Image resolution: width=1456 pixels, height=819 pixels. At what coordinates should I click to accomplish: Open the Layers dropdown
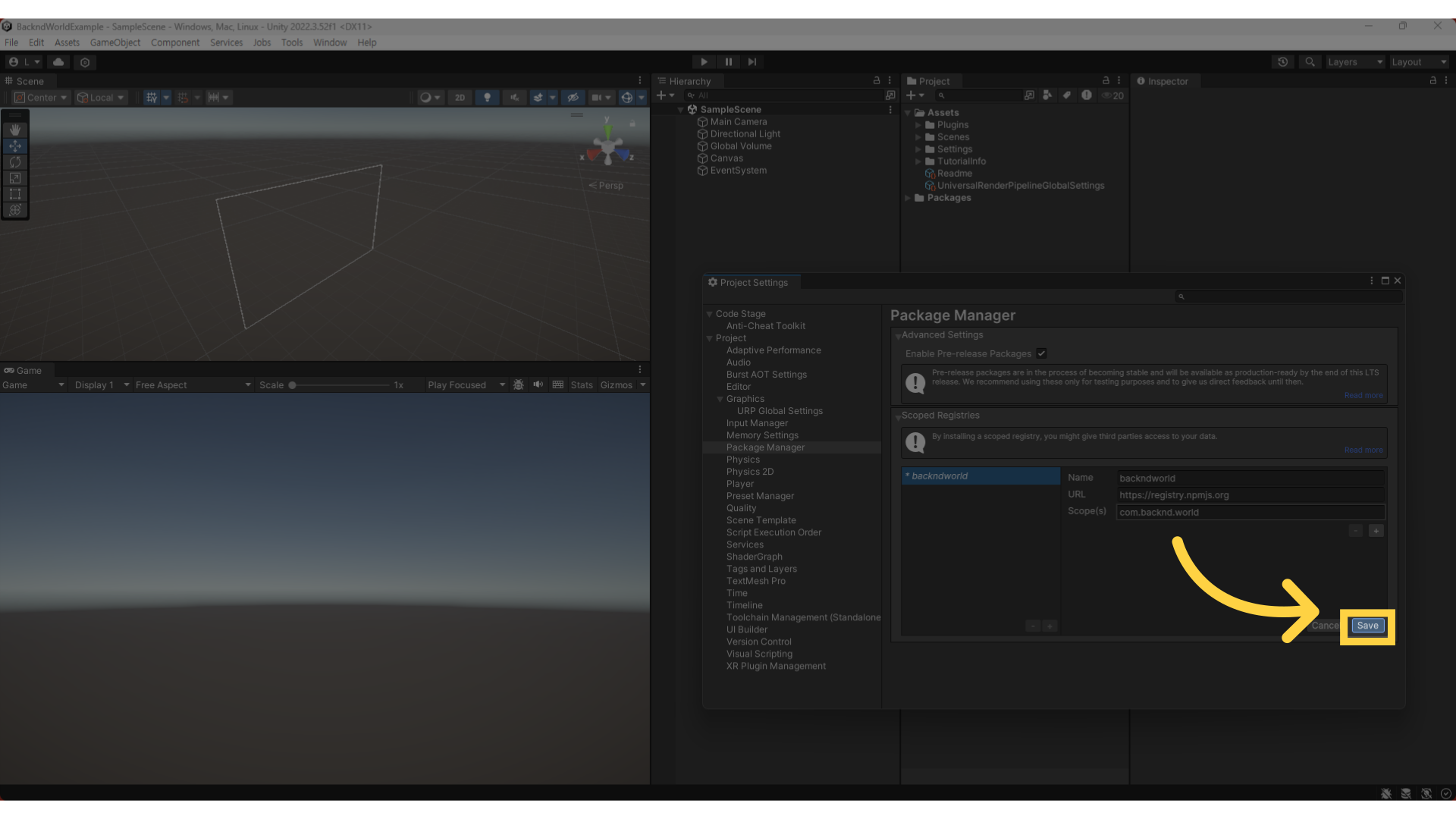click(x=1355, y=62)
